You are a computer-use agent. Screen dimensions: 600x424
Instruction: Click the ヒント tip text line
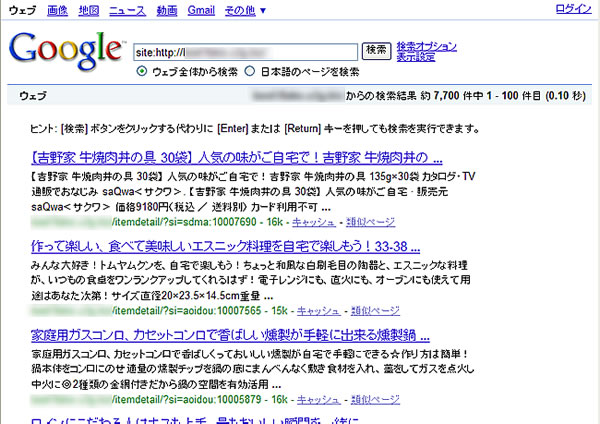click(x=255, y=129)
